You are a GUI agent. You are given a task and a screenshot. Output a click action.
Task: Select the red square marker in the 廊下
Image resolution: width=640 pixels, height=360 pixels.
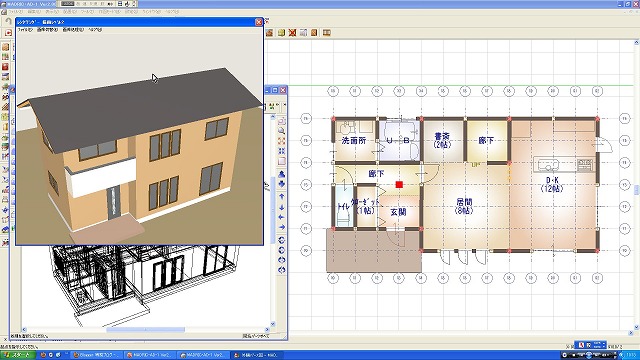(x=399, y=184)
